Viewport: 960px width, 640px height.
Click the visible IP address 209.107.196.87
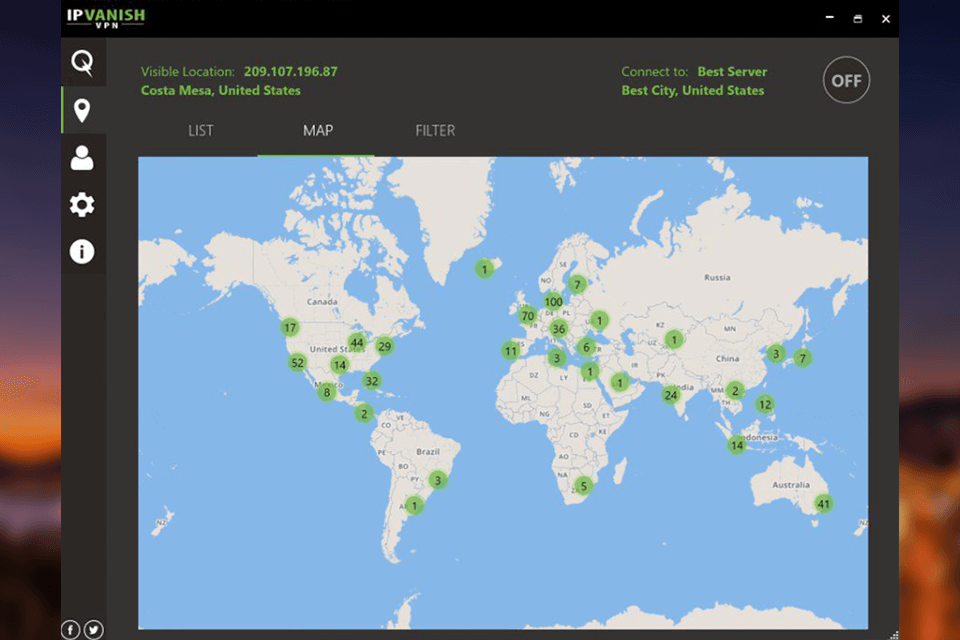coord(291,72)
